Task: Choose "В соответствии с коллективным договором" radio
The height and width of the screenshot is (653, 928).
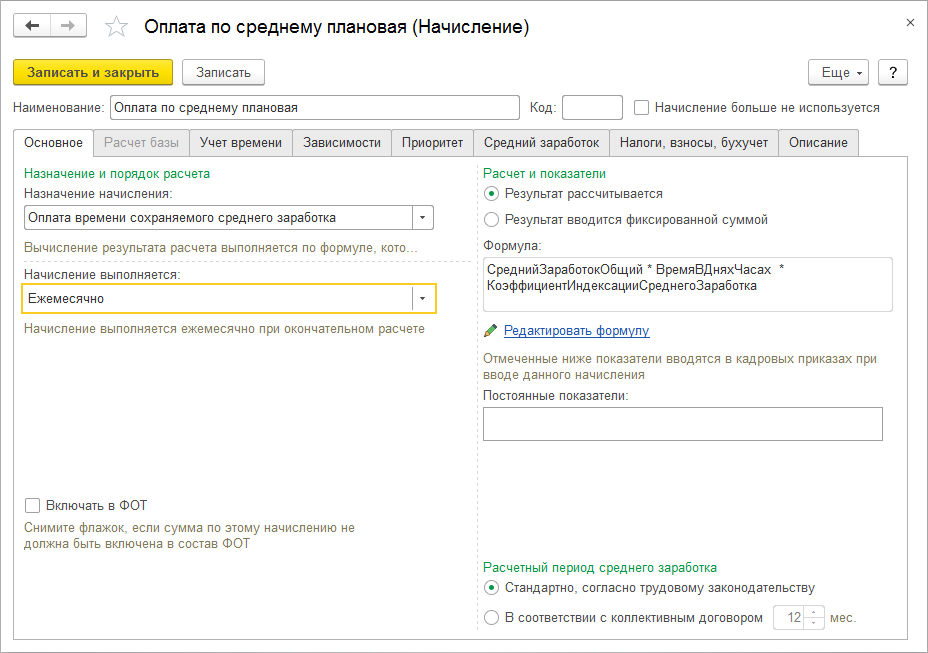Action: pyautogui.click(x=491, y=618)
